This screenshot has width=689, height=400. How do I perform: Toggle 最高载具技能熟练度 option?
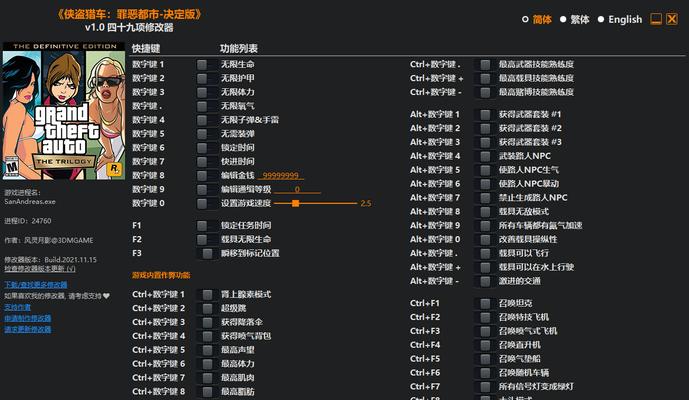(485, 78)
